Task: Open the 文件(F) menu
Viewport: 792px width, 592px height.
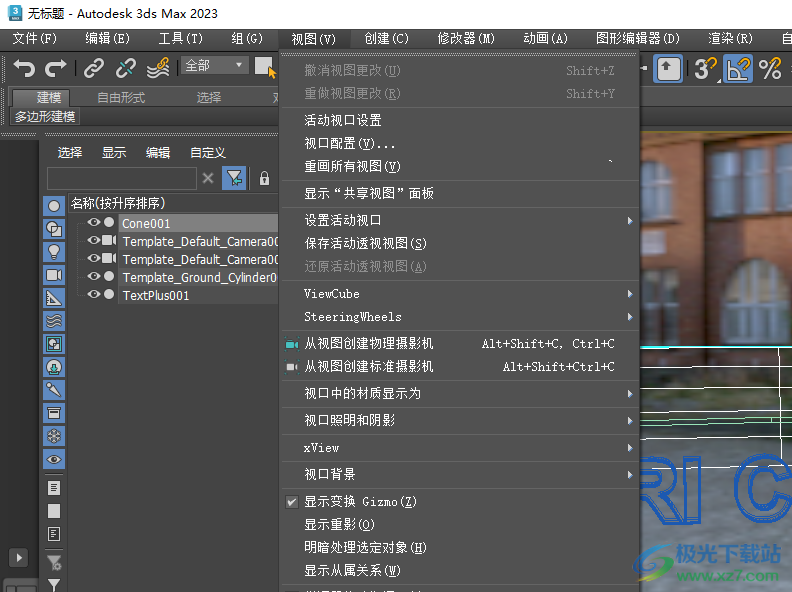Action: click(x=34, y=38)
